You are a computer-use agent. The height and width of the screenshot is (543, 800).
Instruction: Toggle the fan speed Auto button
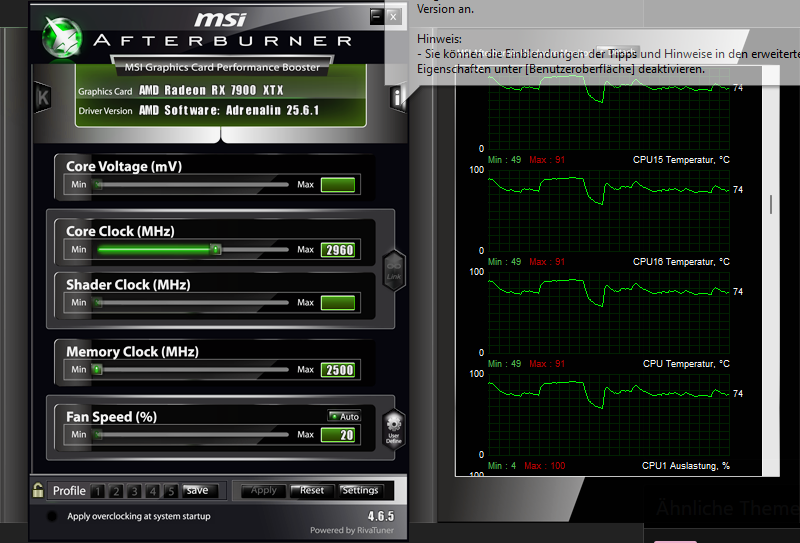click(344, 416)
